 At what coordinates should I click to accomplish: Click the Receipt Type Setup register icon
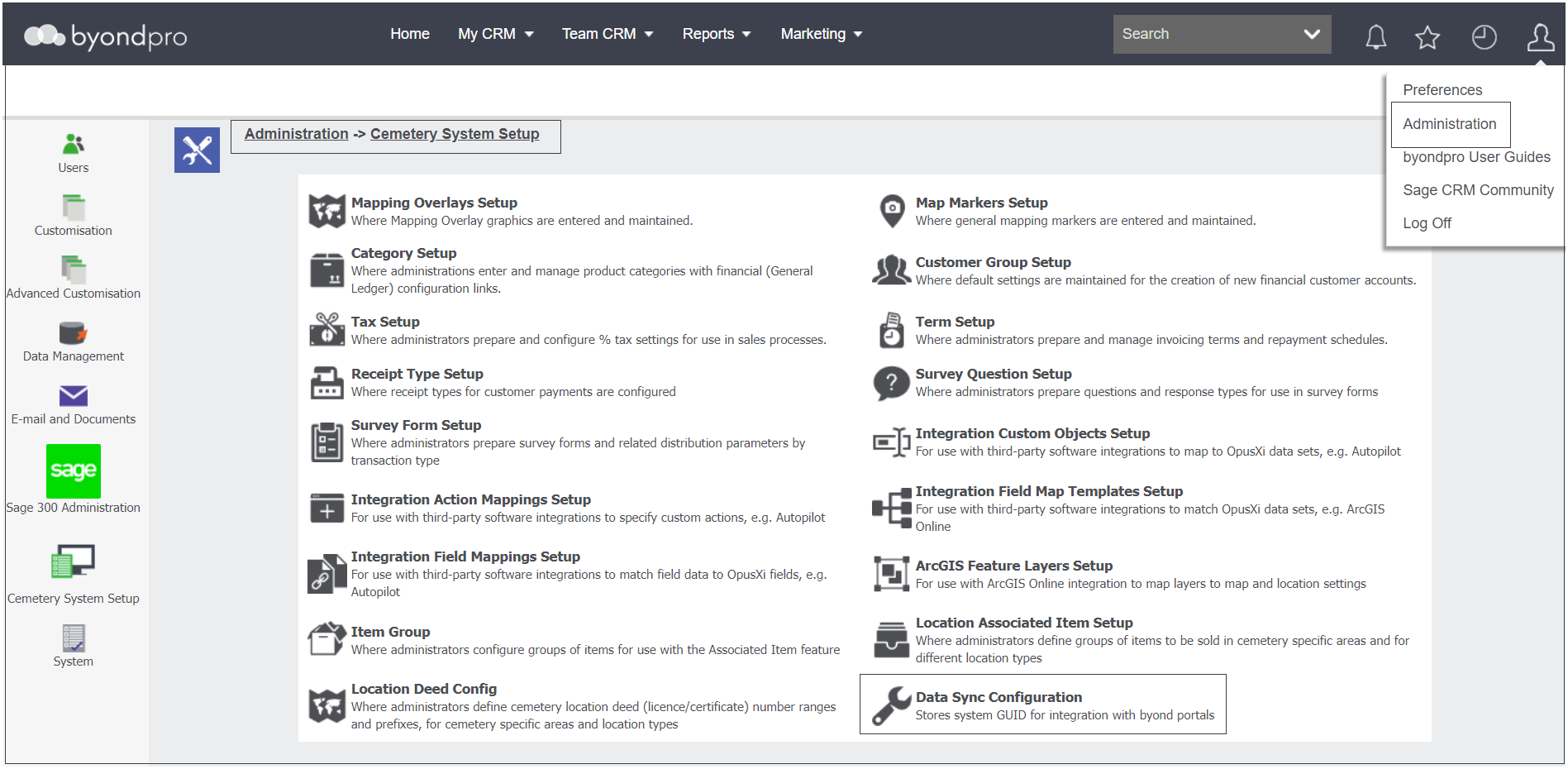tap(327, 383)
